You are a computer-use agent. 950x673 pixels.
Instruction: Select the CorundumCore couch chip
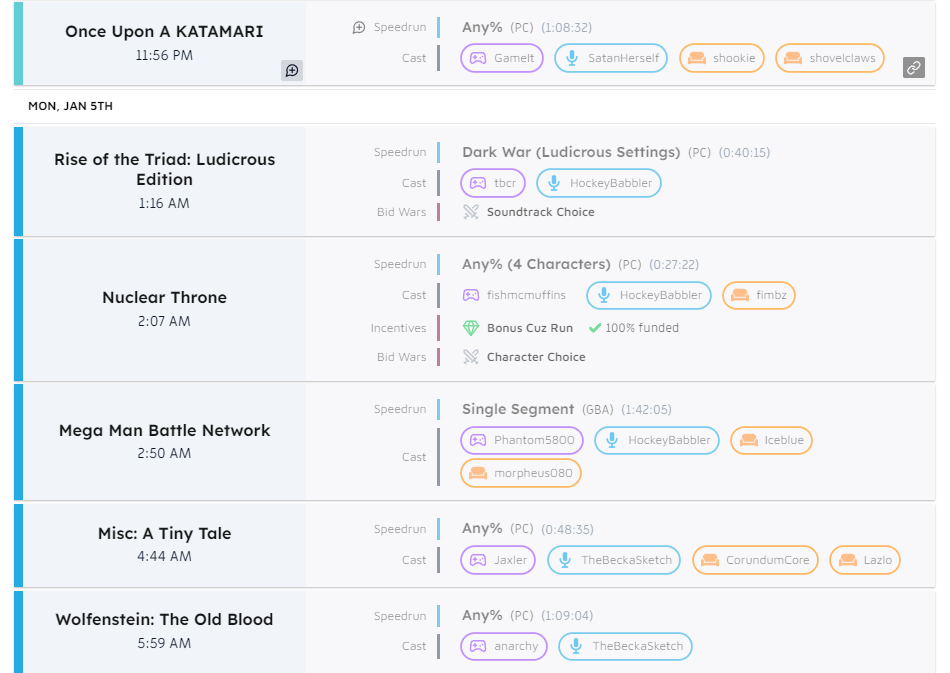point(755,560)
